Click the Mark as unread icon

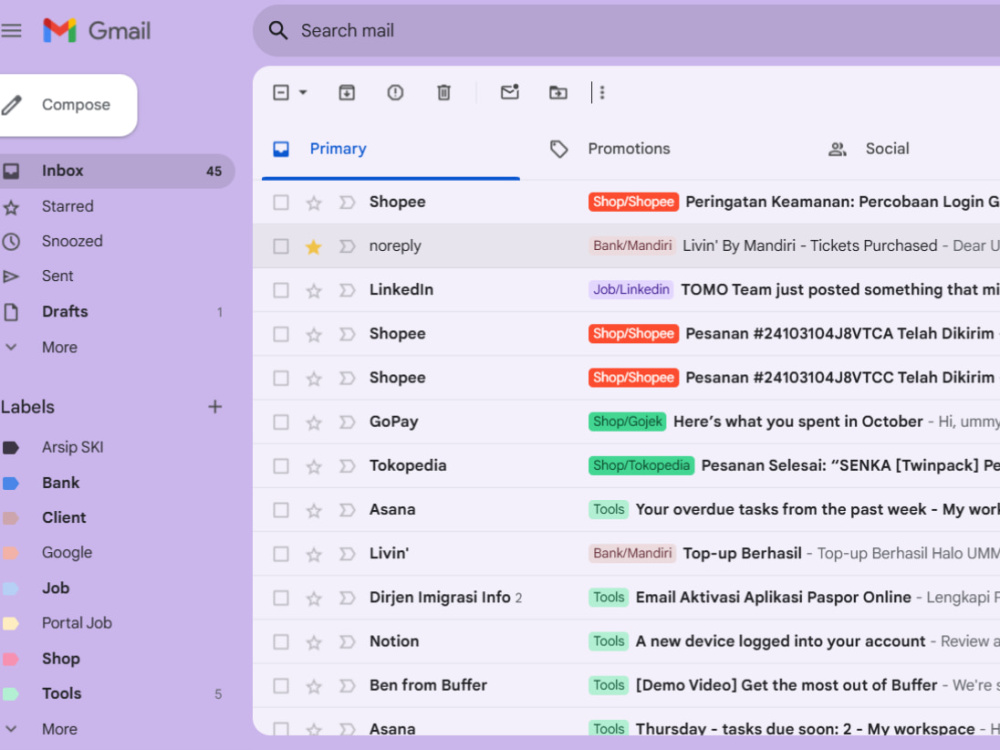click(510, 92)
